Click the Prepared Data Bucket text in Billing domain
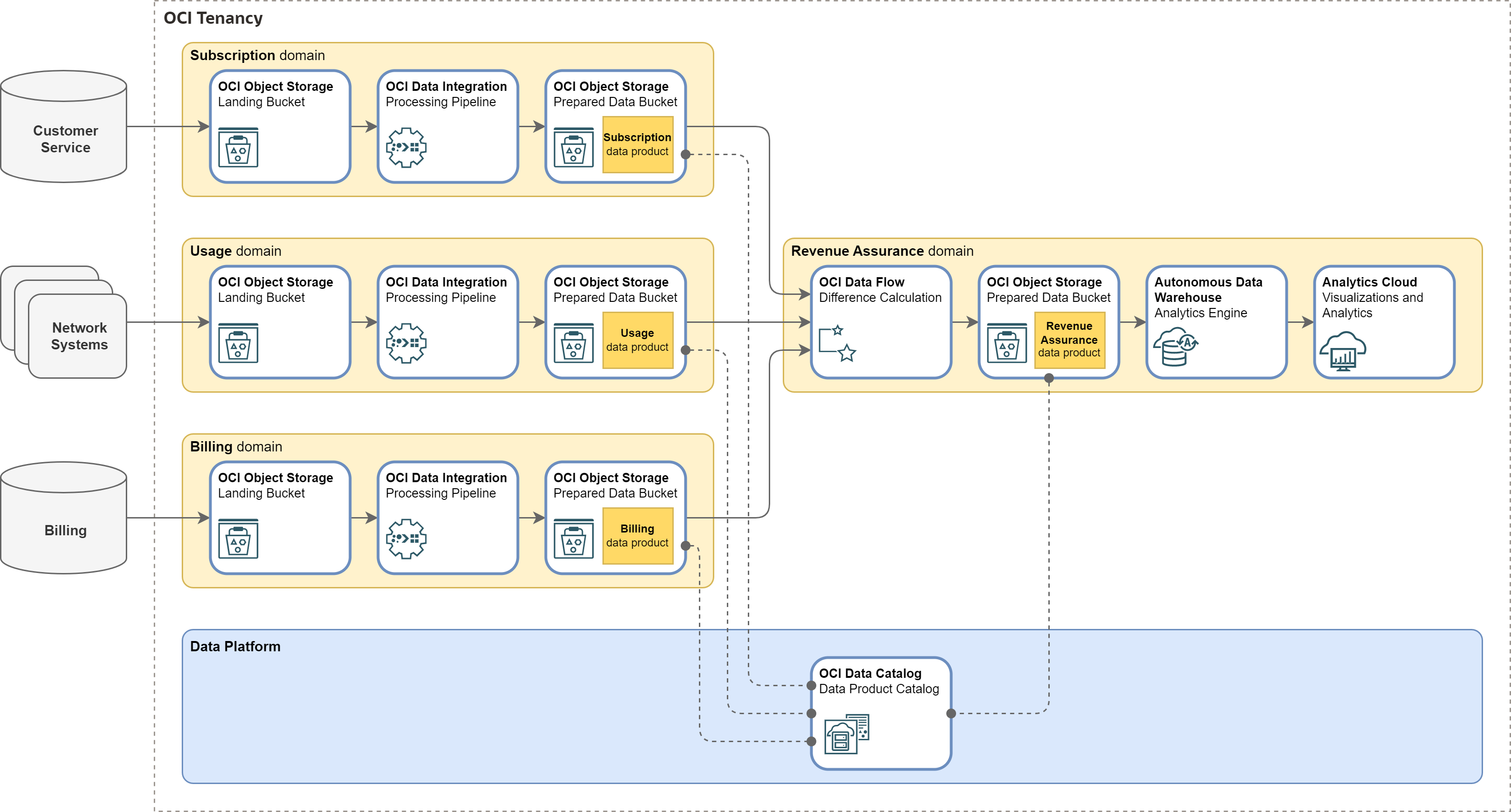Image resolution: width=1511 pixels, height=812 pixels. click(615, 494)
